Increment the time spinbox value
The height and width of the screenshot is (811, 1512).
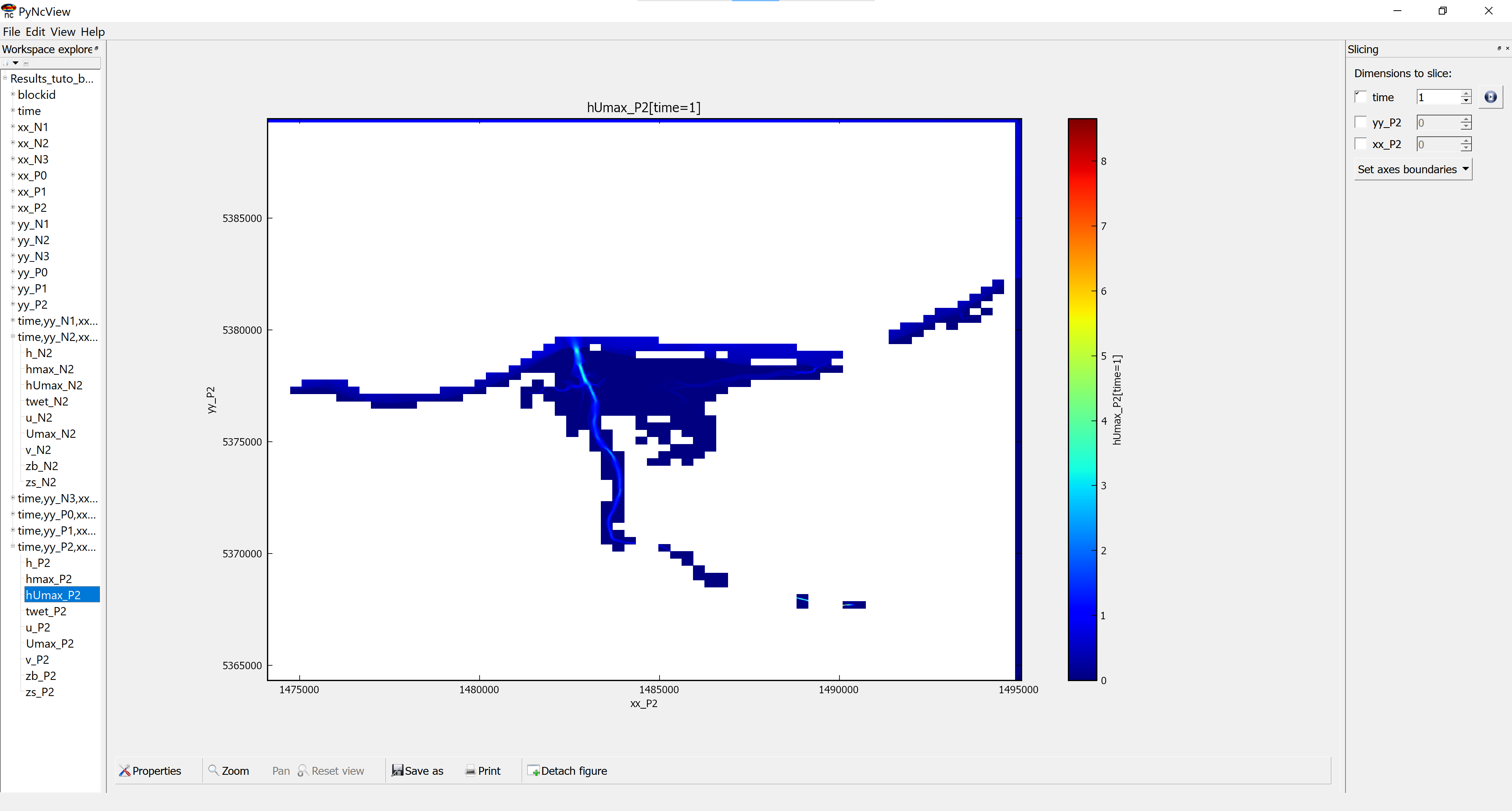1466,93
